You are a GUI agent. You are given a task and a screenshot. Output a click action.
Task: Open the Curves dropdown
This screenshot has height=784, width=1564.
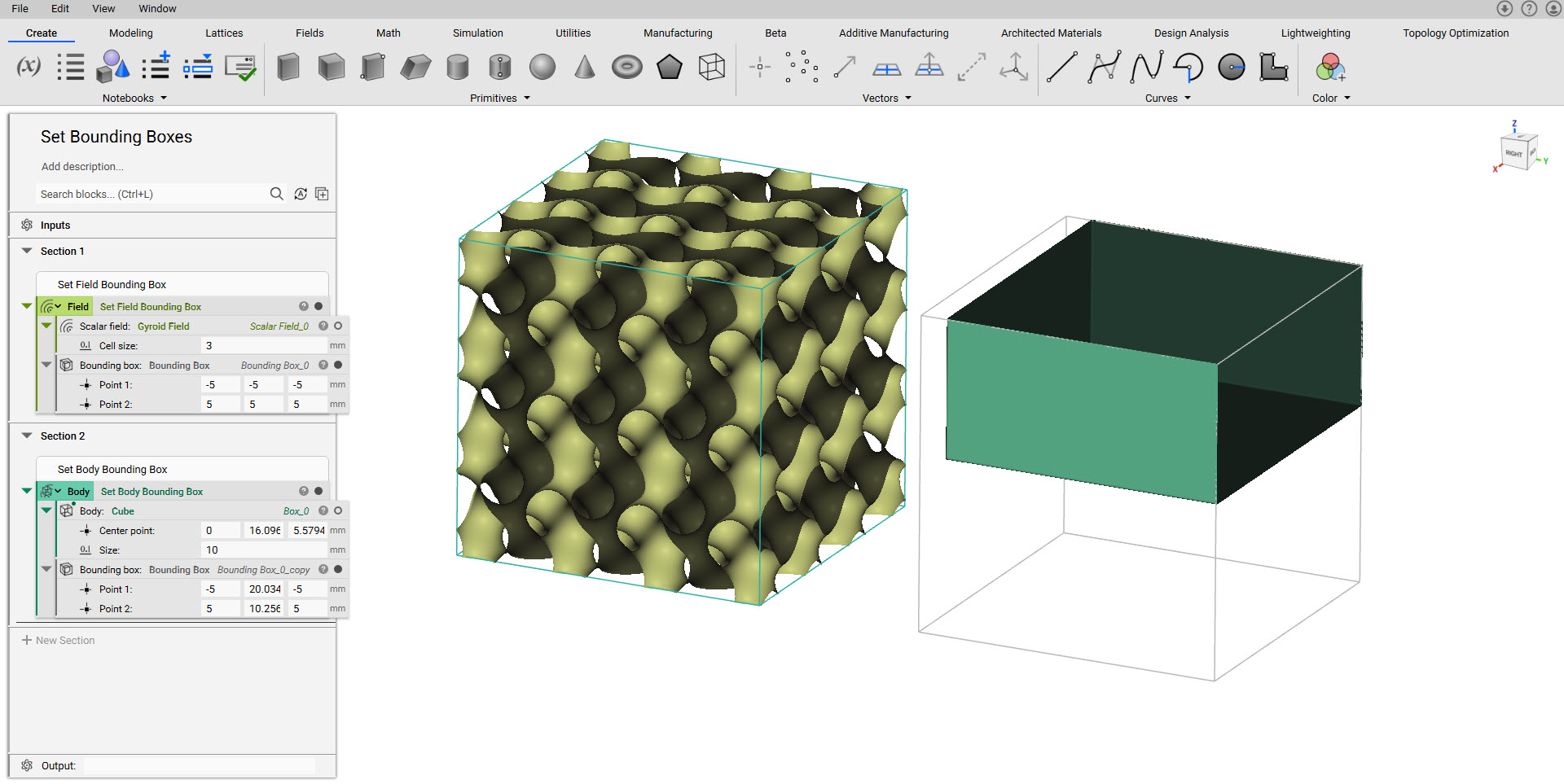click(1168, 98)
